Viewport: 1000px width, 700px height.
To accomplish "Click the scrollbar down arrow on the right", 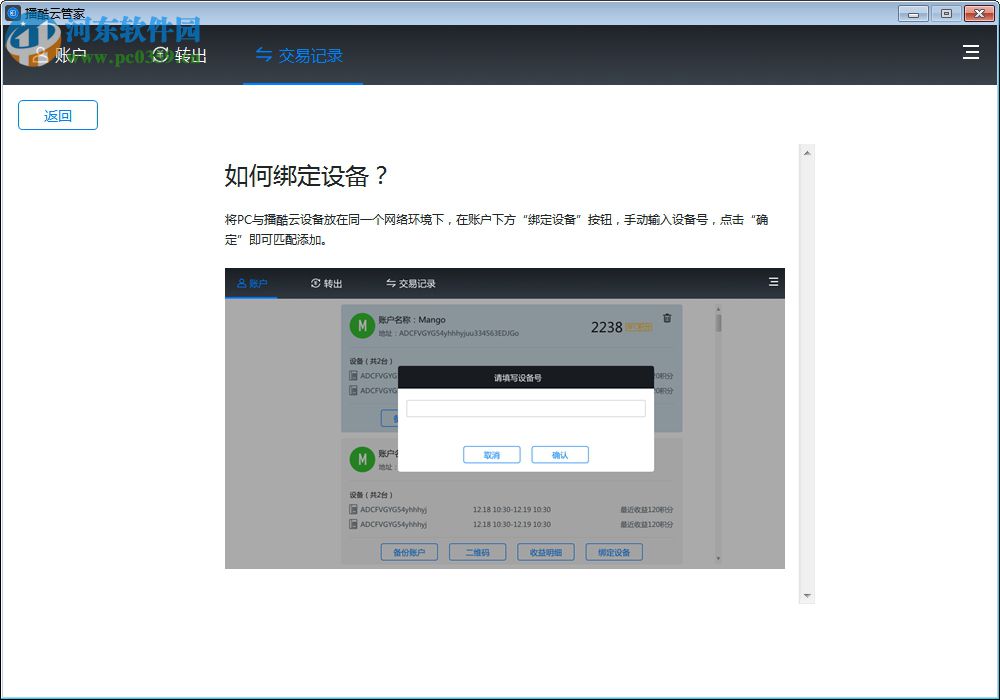I will (806, 596).
